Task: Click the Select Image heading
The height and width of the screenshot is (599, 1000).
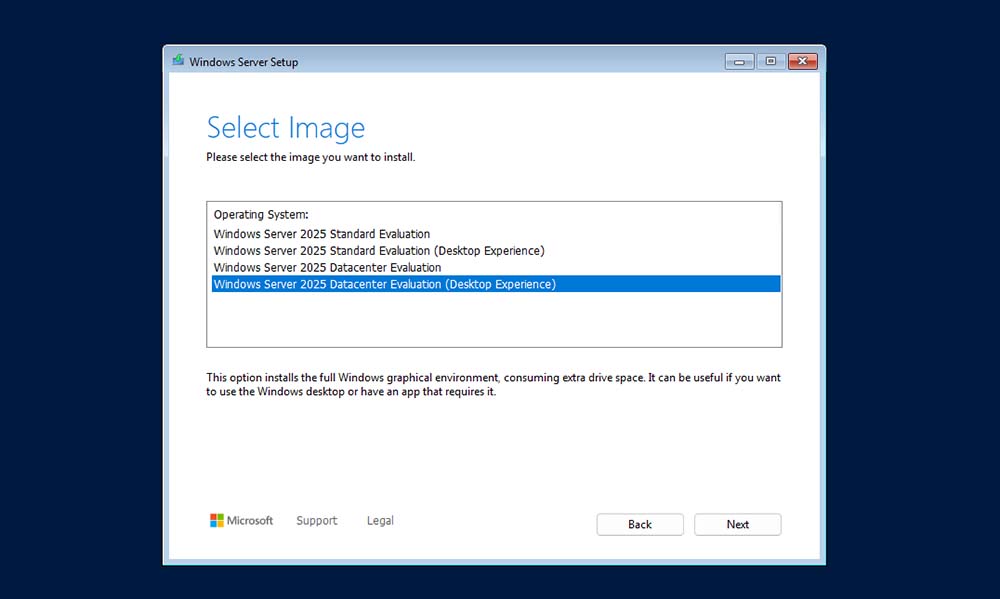Action: 285,128
